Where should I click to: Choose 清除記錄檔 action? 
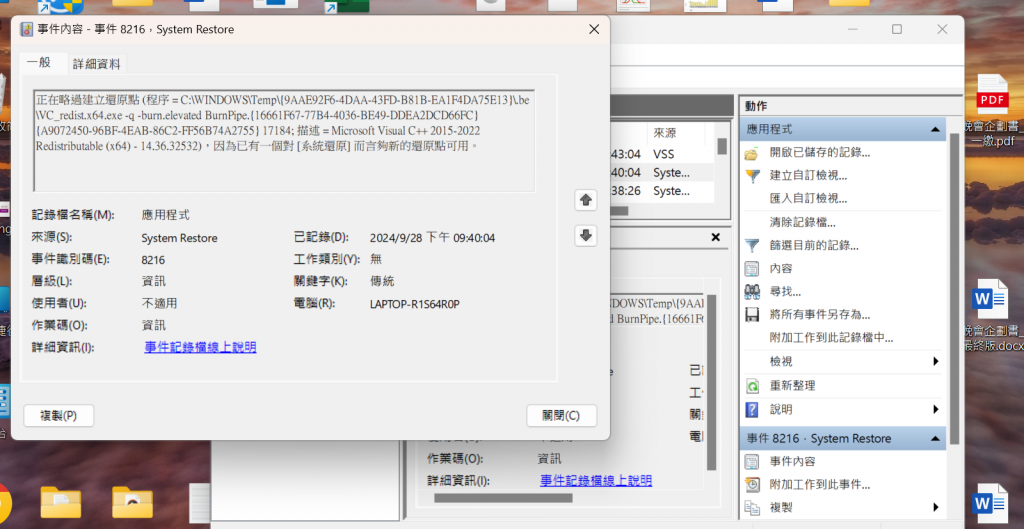point(803,222)
